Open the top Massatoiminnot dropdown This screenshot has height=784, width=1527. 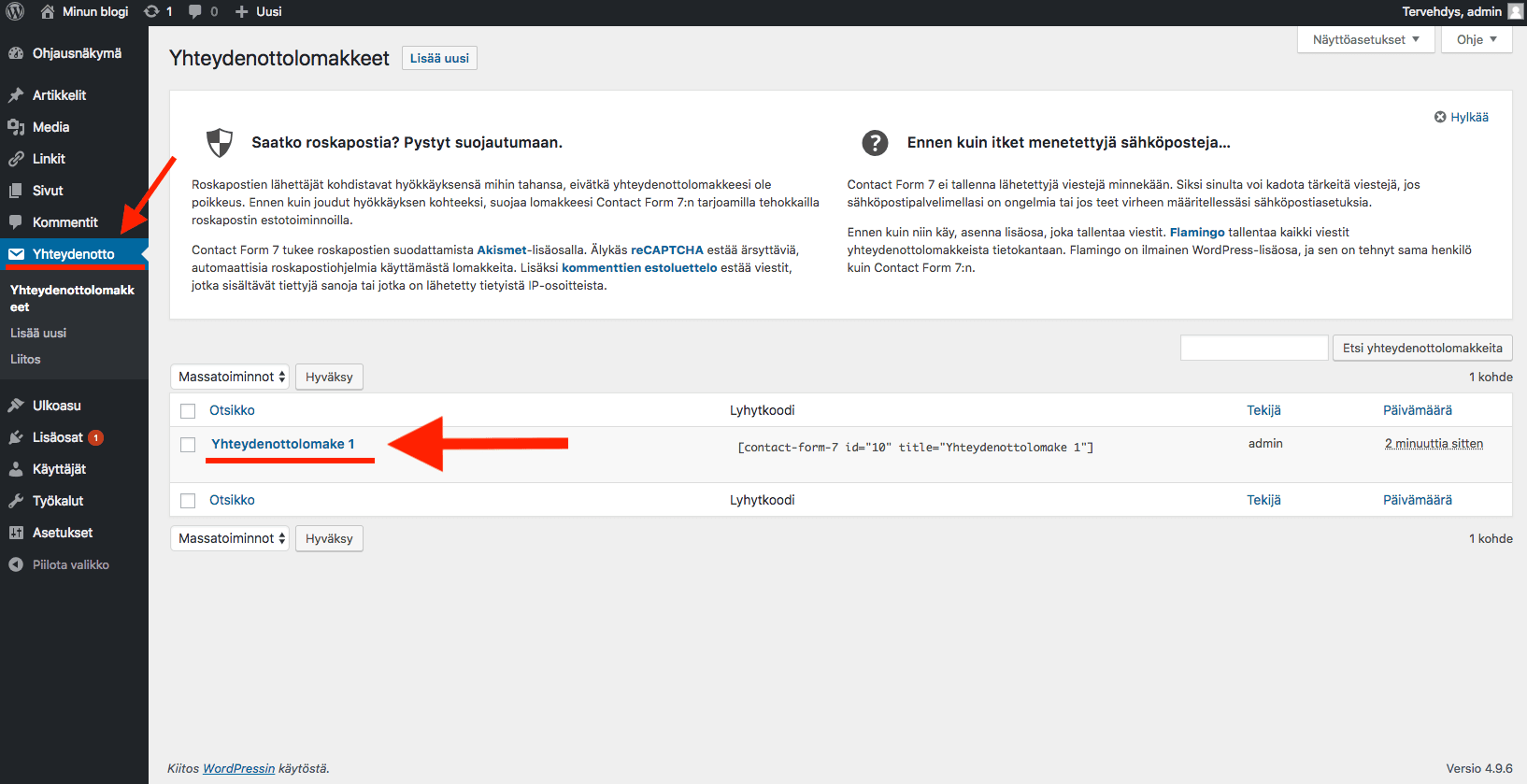click(x=230, y=377)
